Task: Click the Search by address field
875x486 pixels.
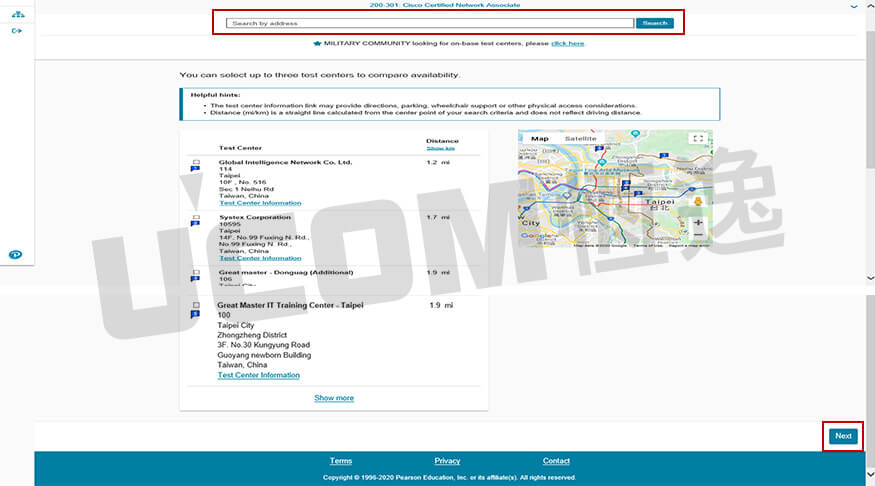Action: 430,23
